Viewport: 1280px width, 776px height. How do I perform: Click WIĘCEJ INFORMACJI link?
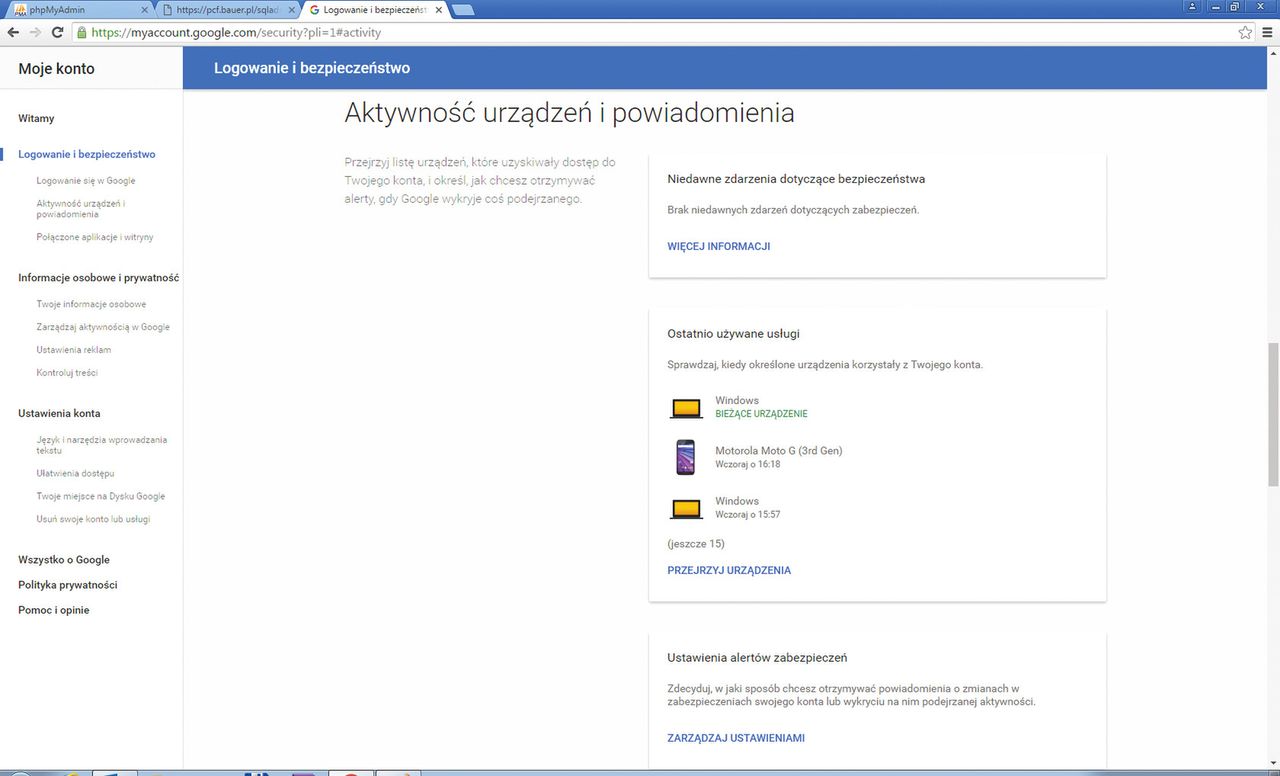pos(719,246)
